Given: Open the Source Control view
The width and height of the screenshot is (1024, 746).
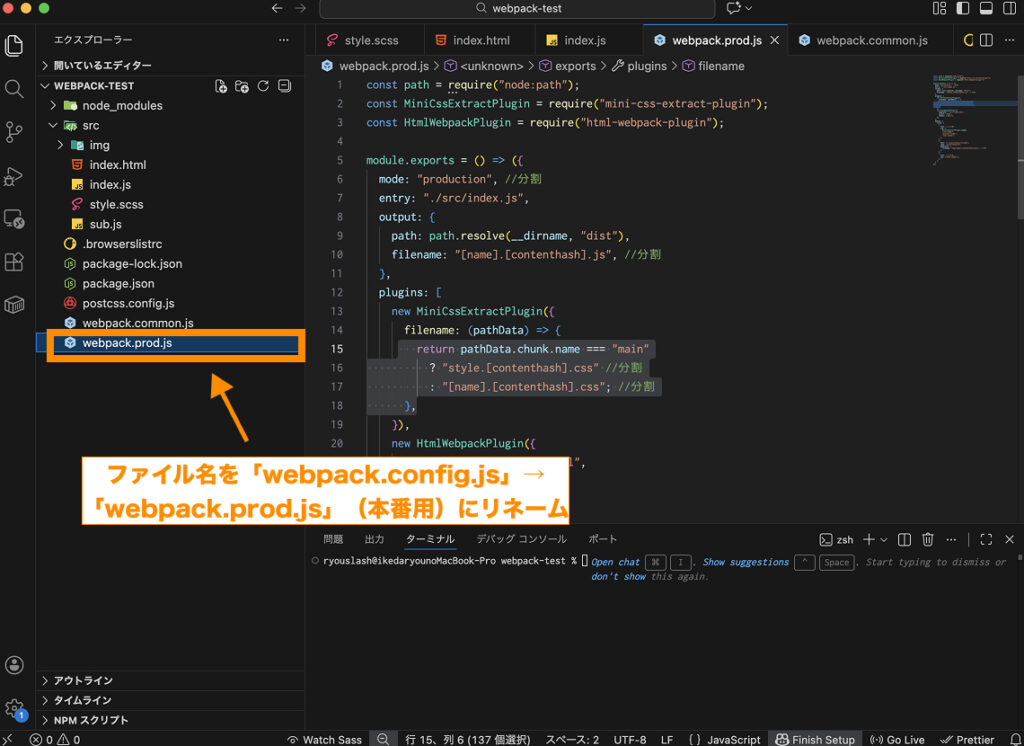Looking at the screenshot, I should pos(14,132).
